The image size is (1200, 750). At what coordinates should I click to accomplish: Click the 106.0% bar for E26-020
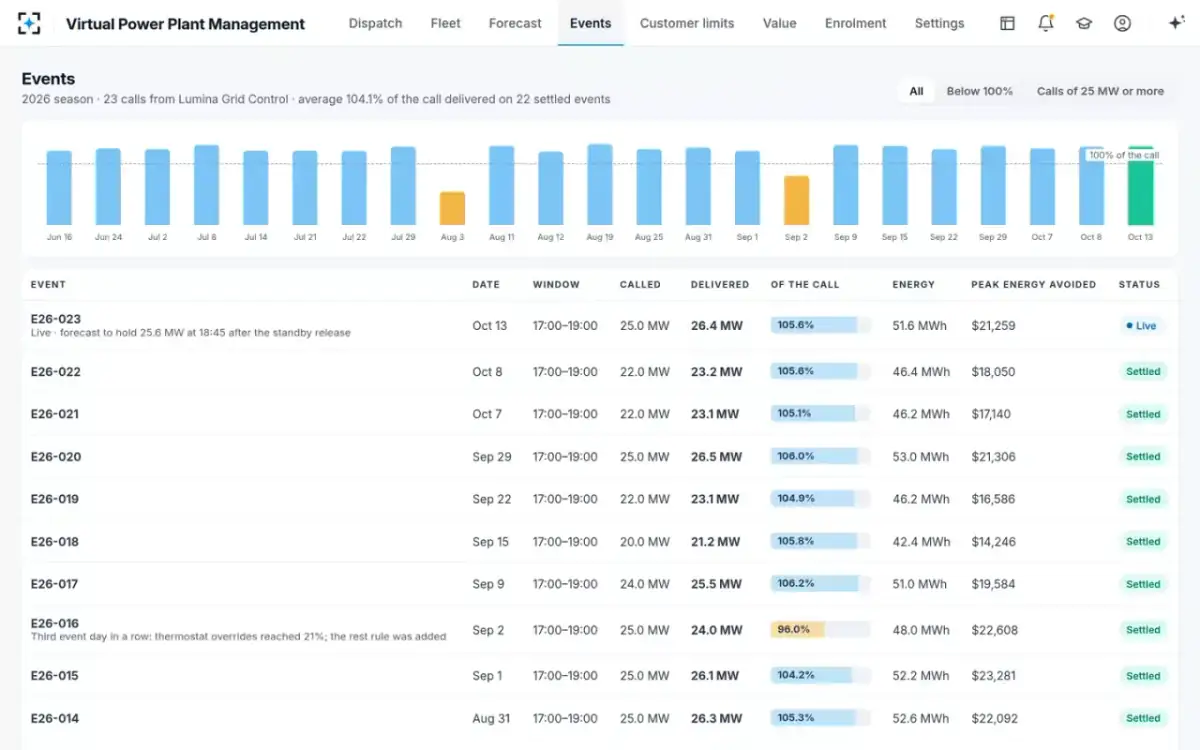(x=820, y=456)
